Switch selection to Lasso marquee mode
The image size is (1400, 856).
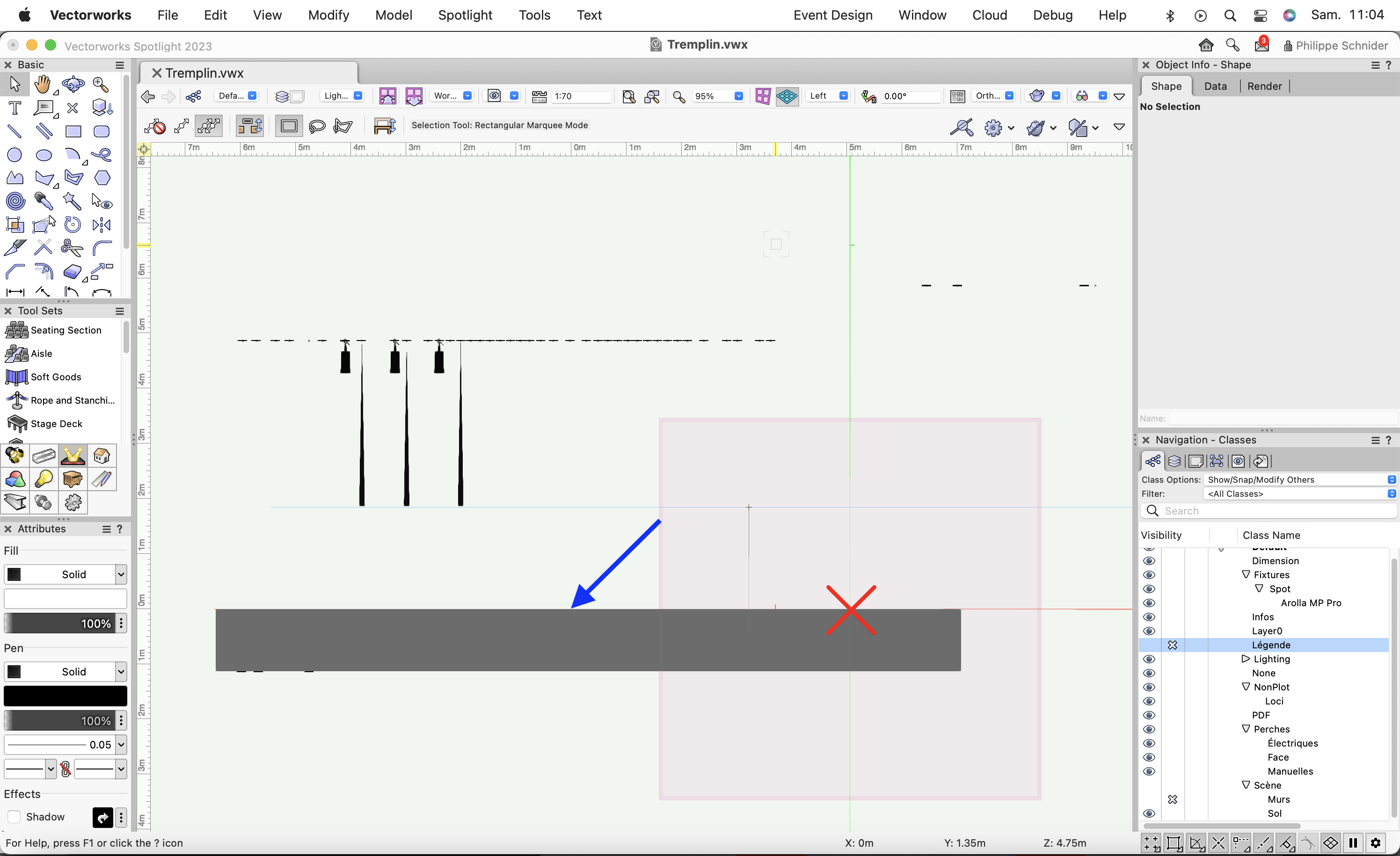pyautogui.click(x=317, y=126)
